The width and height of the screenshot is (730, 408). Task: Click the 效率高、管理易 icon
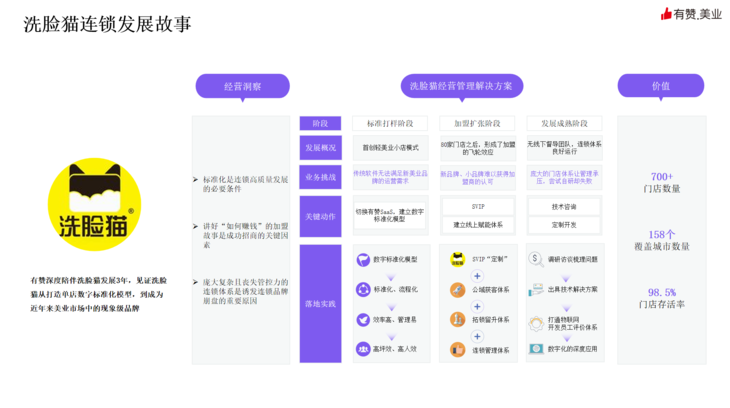(363, 320)
